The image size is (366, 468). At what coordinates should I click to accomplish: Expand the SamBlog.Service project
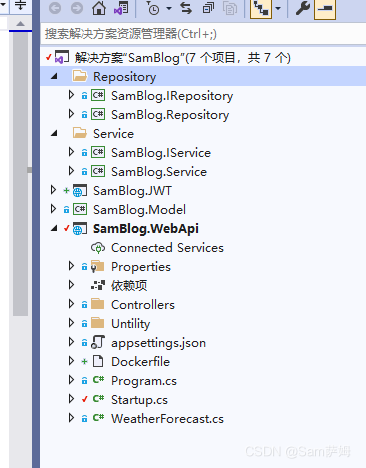71,171
